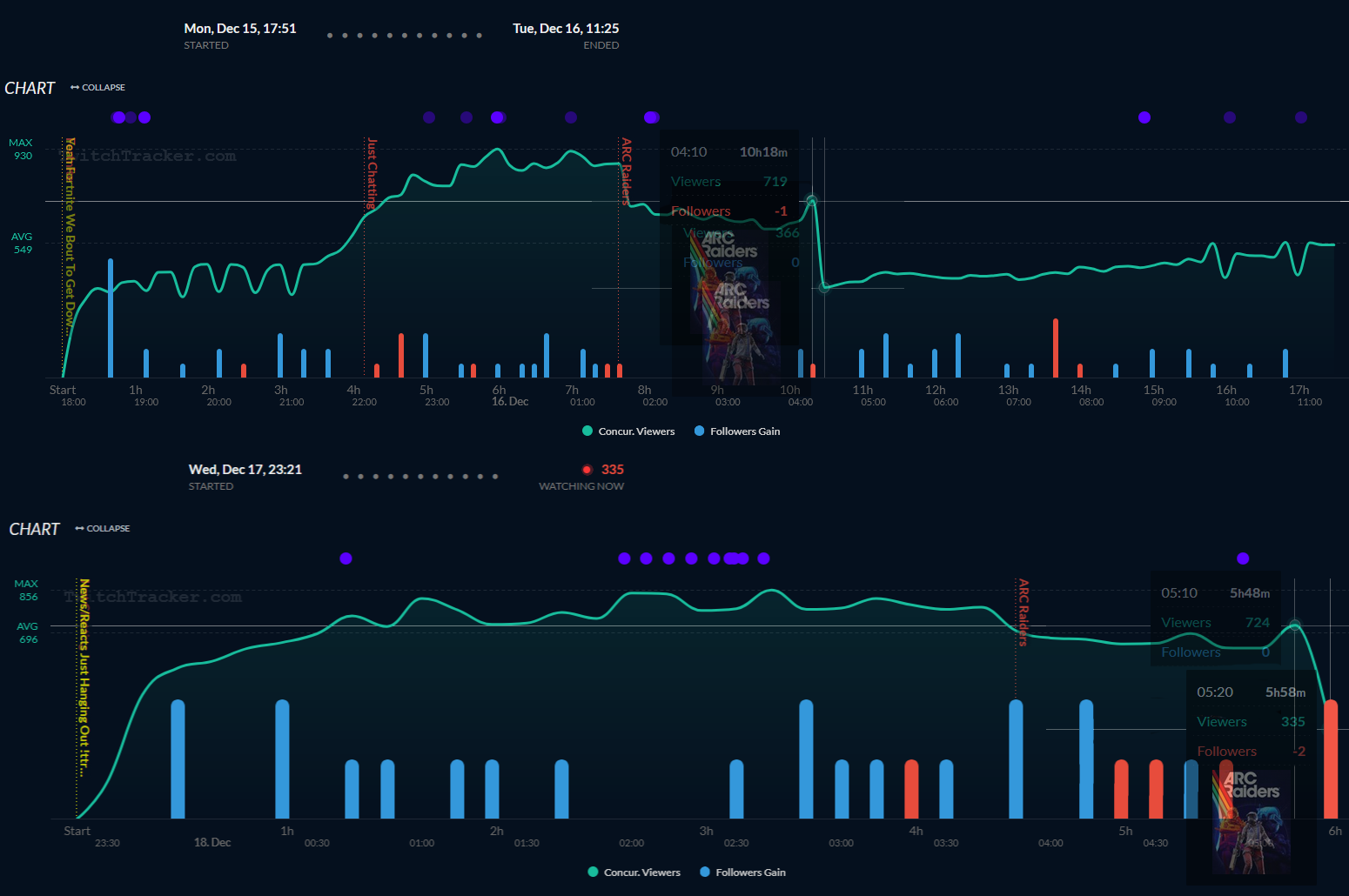
Task: Open vertical ARC Raiders label in Dec 15 chart
Action: pyautogui.click(x=626, y=171)
